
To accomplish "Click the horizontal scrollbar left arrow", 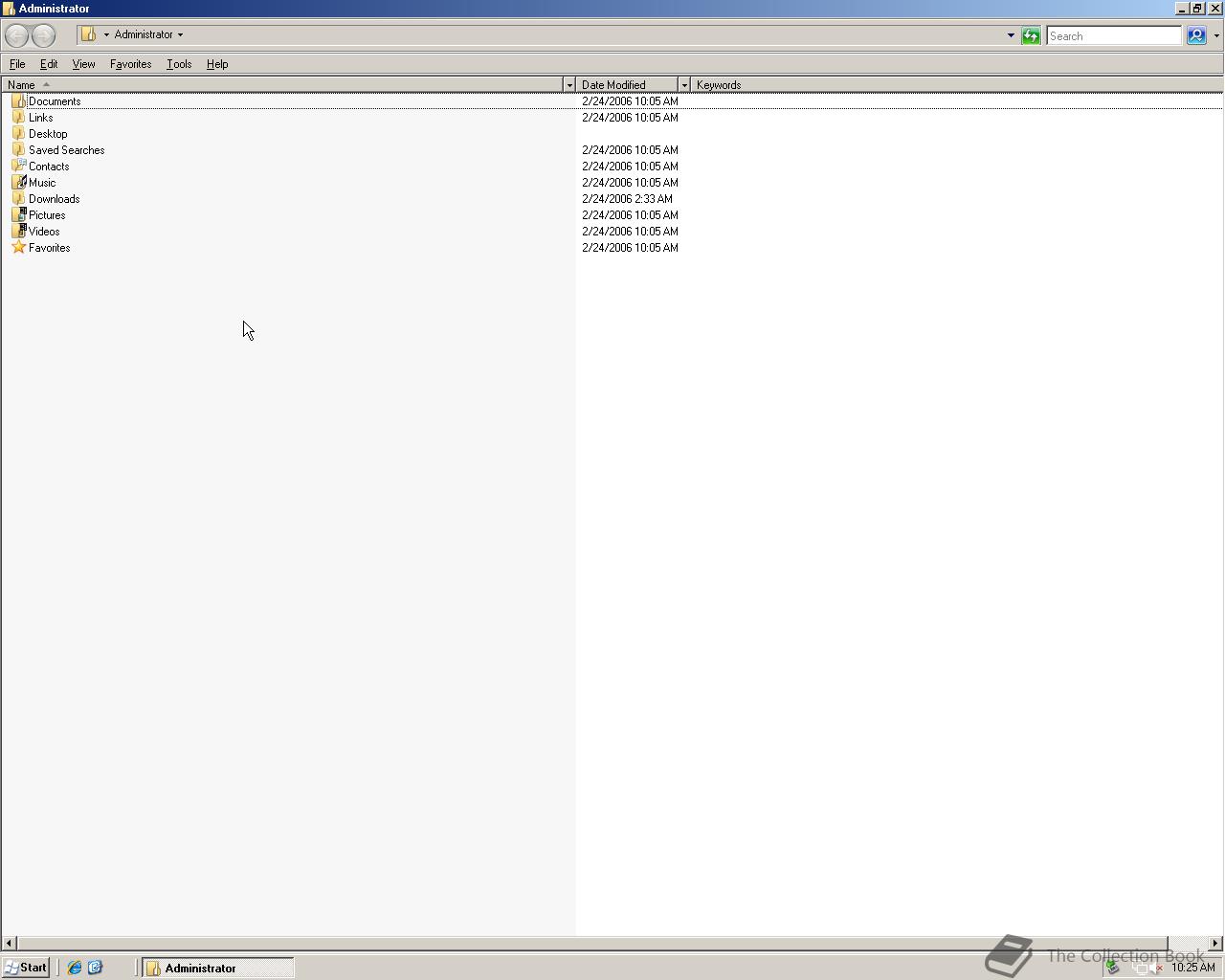I will (x=9, y=943).
